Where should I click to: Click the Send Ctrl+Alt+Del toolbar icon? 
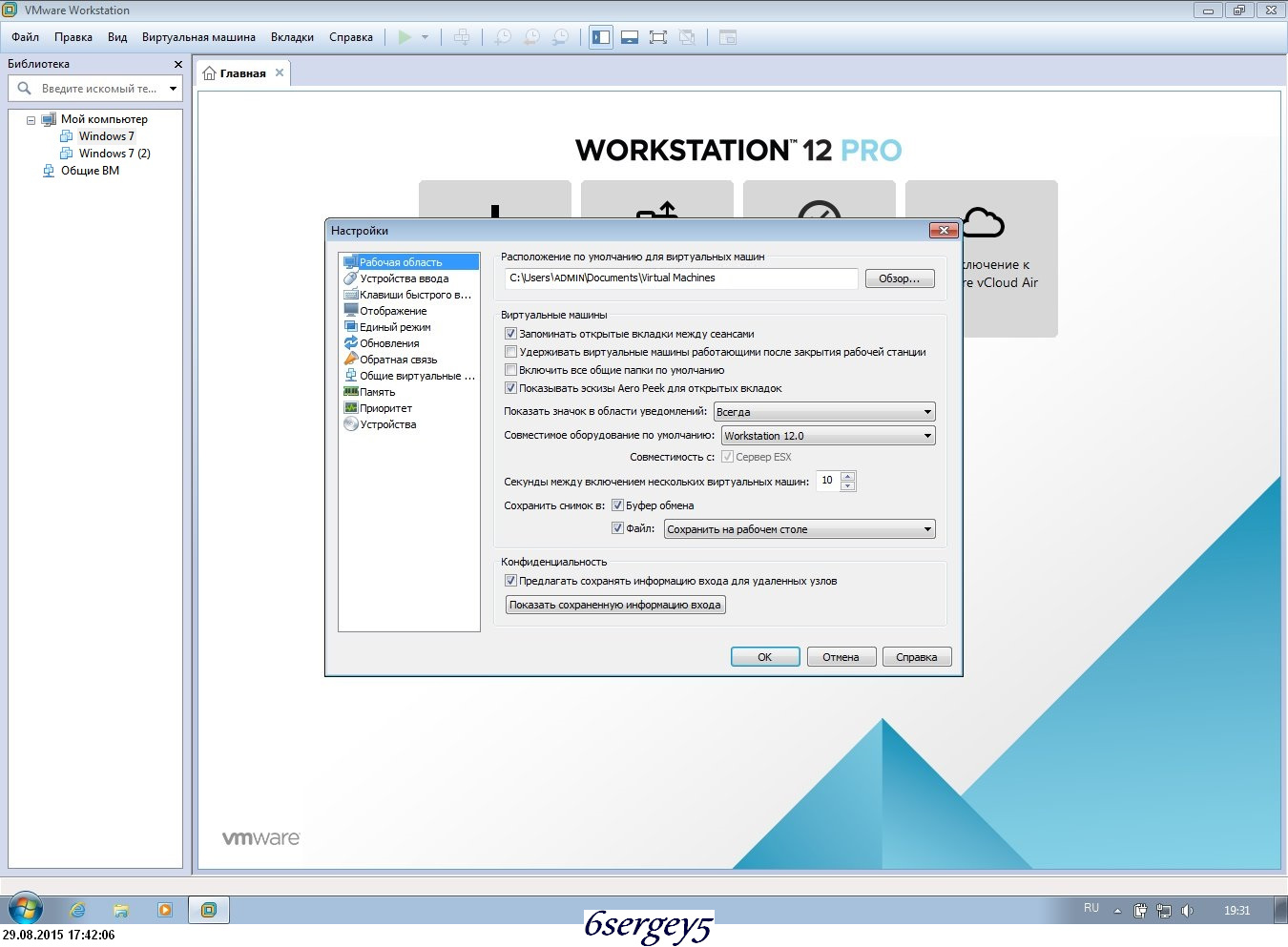[x=462, y=37]
